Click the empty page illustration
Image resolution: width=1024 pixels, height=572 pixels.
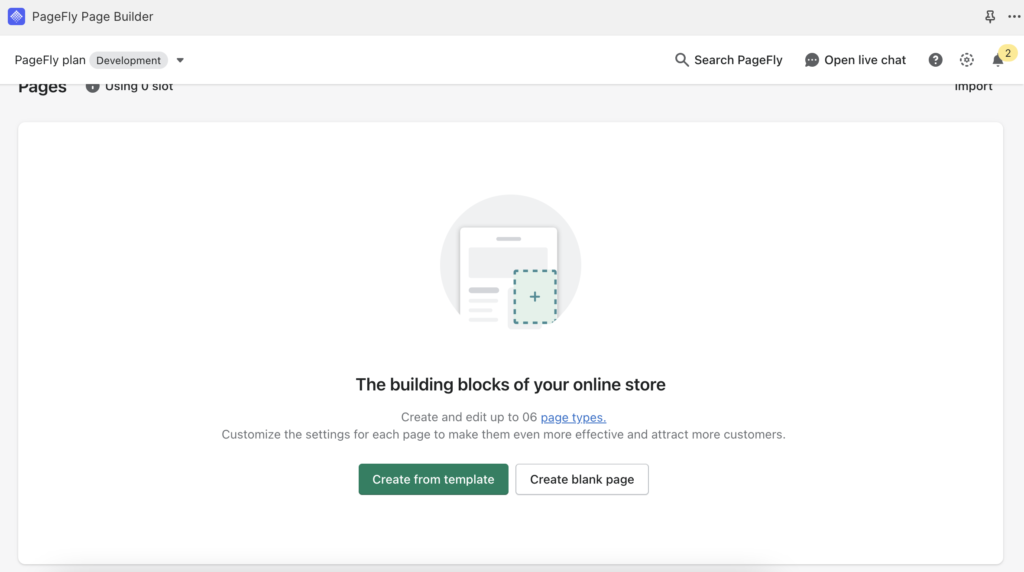510,264
